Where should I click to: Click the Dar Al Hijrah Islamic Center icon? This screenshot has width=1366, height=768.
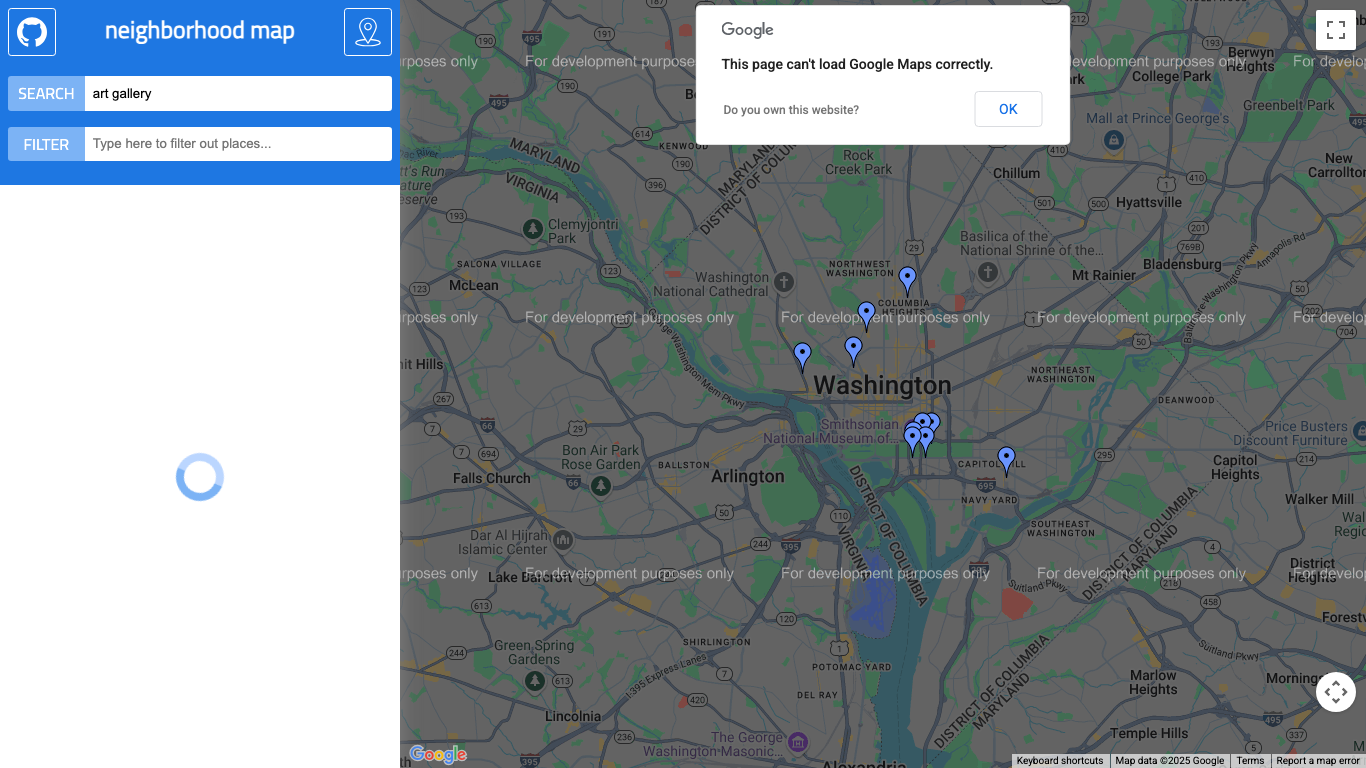(x=563, y=541)
